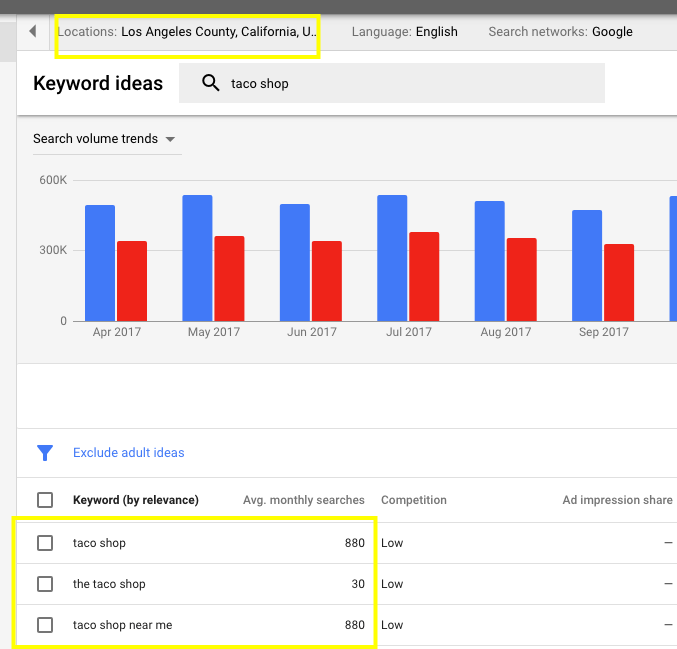677x649 pixels.
Task: Click the search magnifier icon
Action: point(210,84)
